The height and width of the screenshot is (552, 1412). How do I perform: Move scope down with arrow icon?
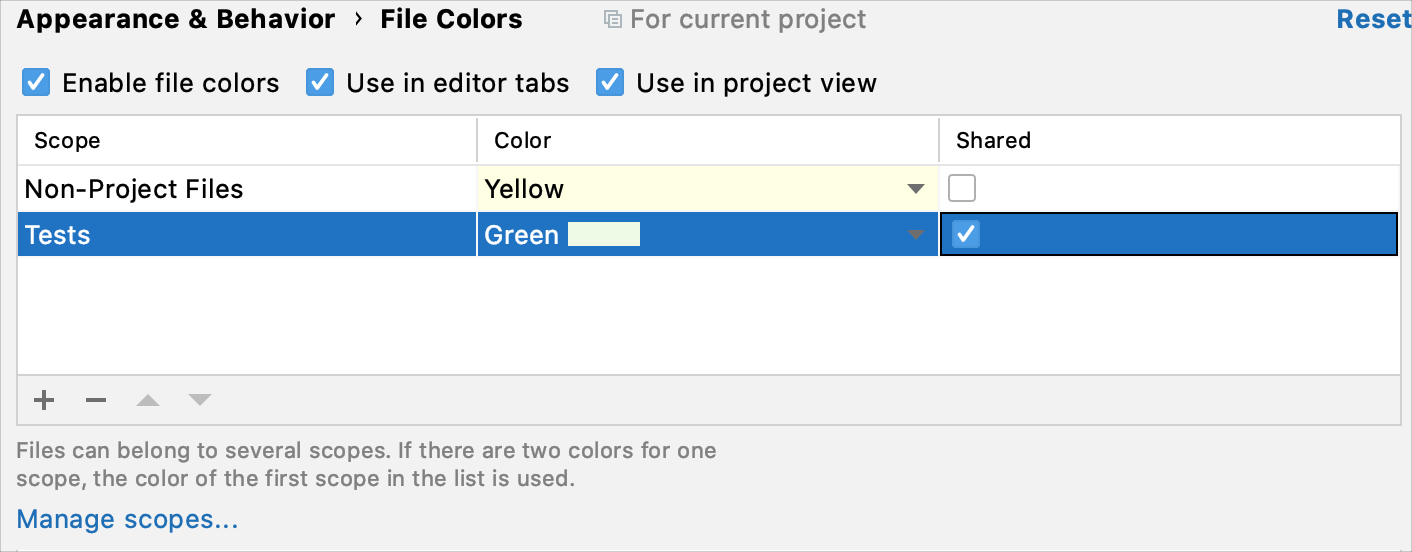[200, 401]
